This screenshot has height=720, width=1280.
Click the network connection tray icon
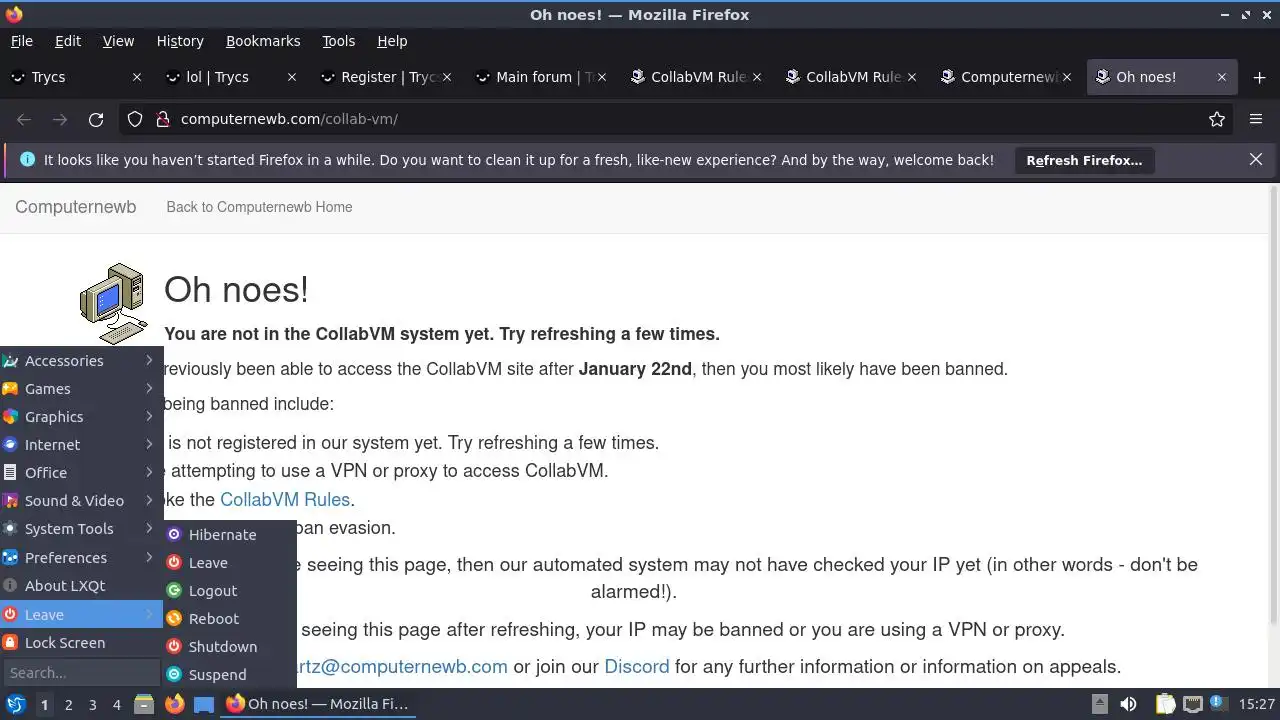[x=1192, y=704]
